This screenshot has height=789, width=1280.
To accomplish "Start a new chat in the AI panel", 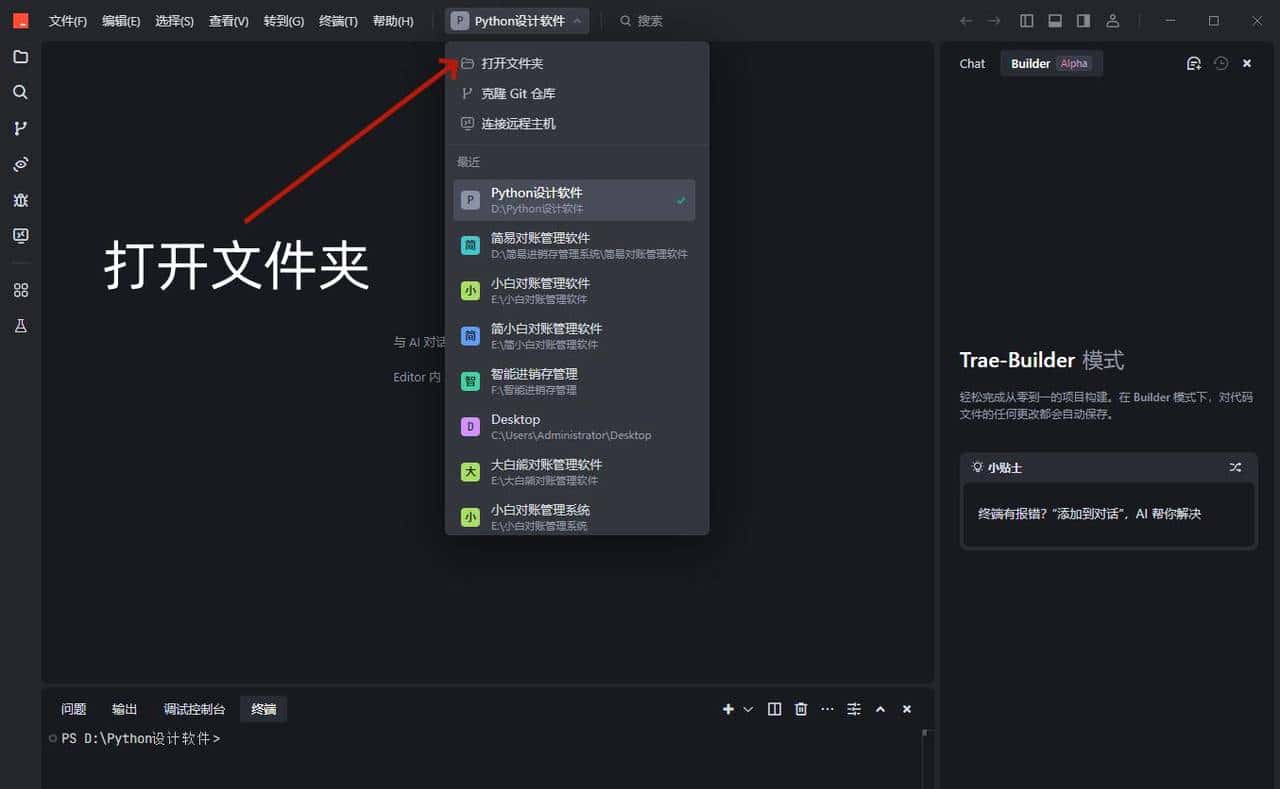I will 1194,63.
